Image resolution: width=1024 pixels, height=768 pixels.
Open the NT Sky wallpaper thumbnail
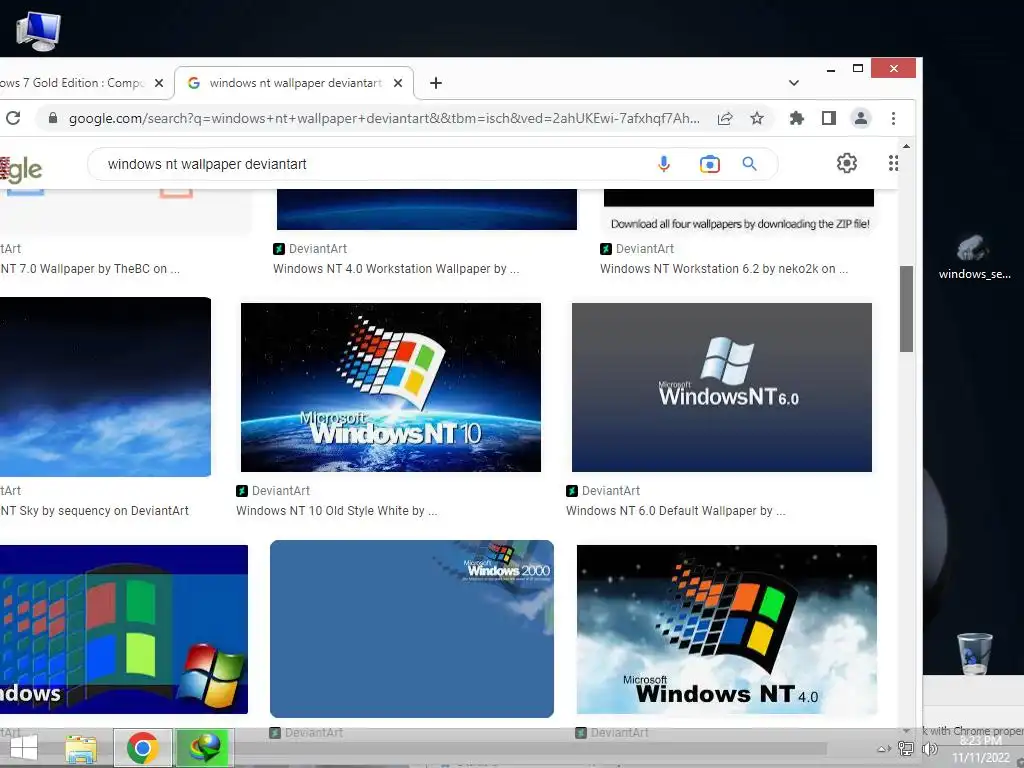tap(105, 387)
